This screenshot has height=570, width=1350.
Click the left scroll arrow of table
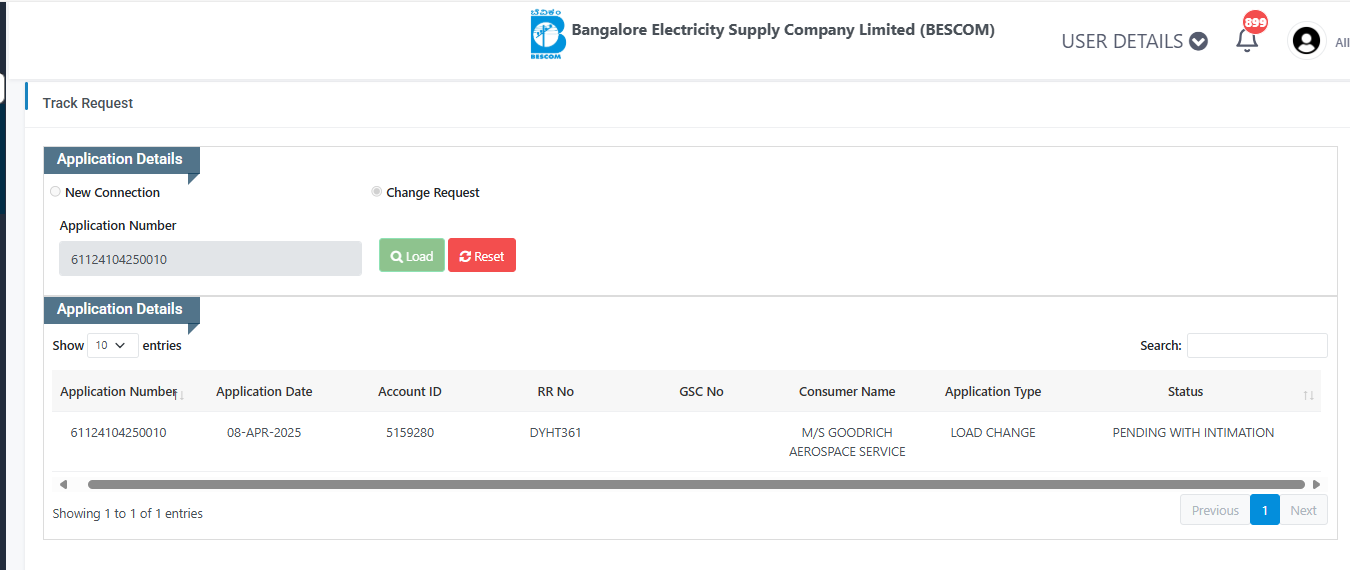(63, 484)
